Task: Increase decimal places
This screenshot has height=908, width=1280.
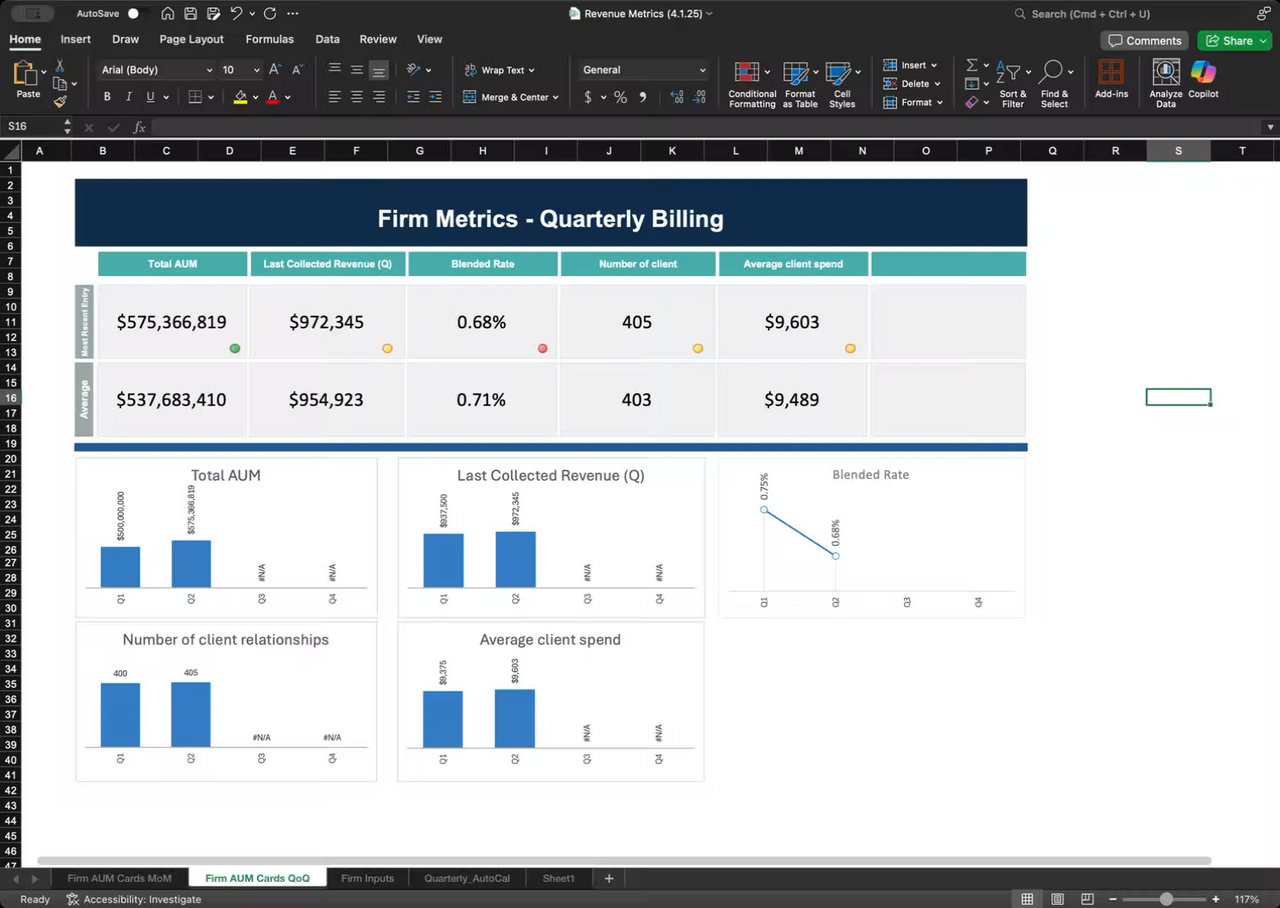Action: (x=677, y=97)
